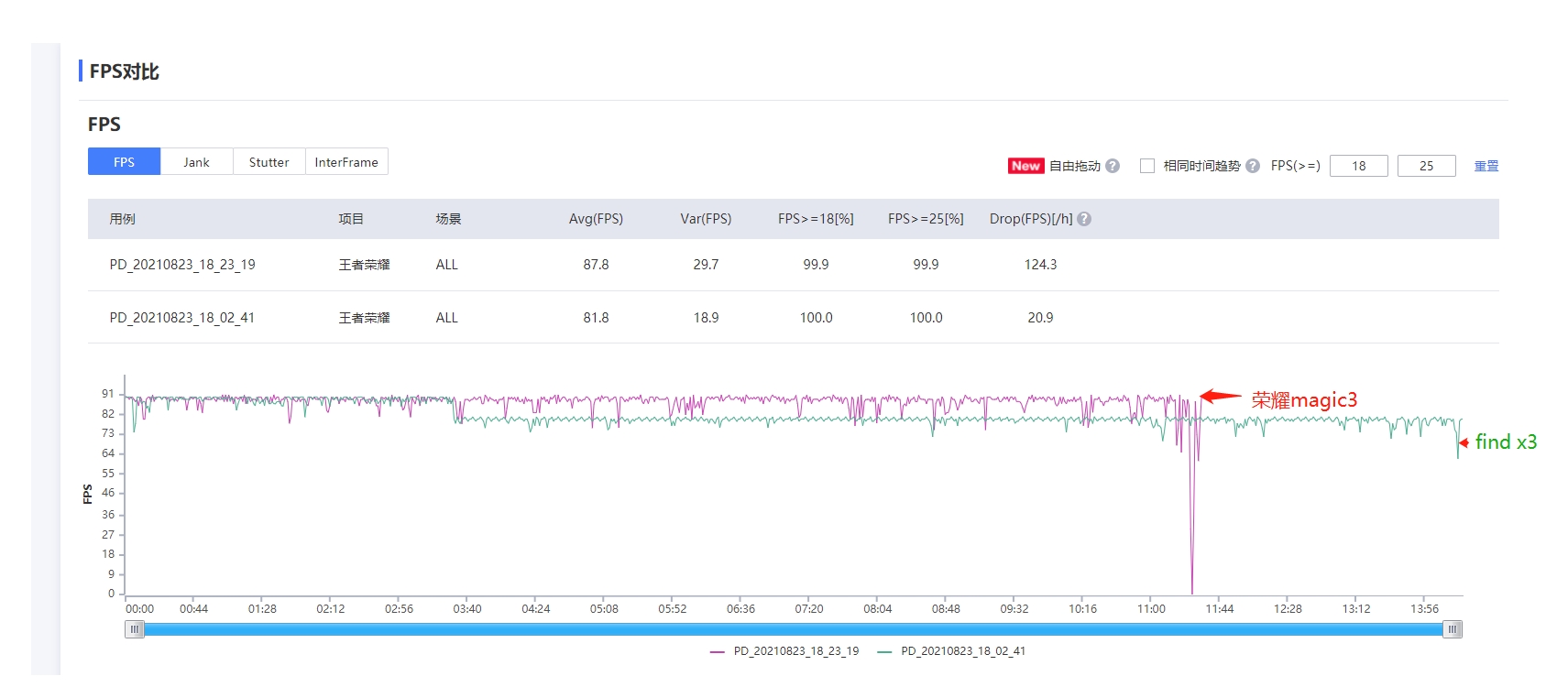Screen dimensions: 1568x687
Task: Open help icon next to 自由拖动
Action: tap(1113, 166)
